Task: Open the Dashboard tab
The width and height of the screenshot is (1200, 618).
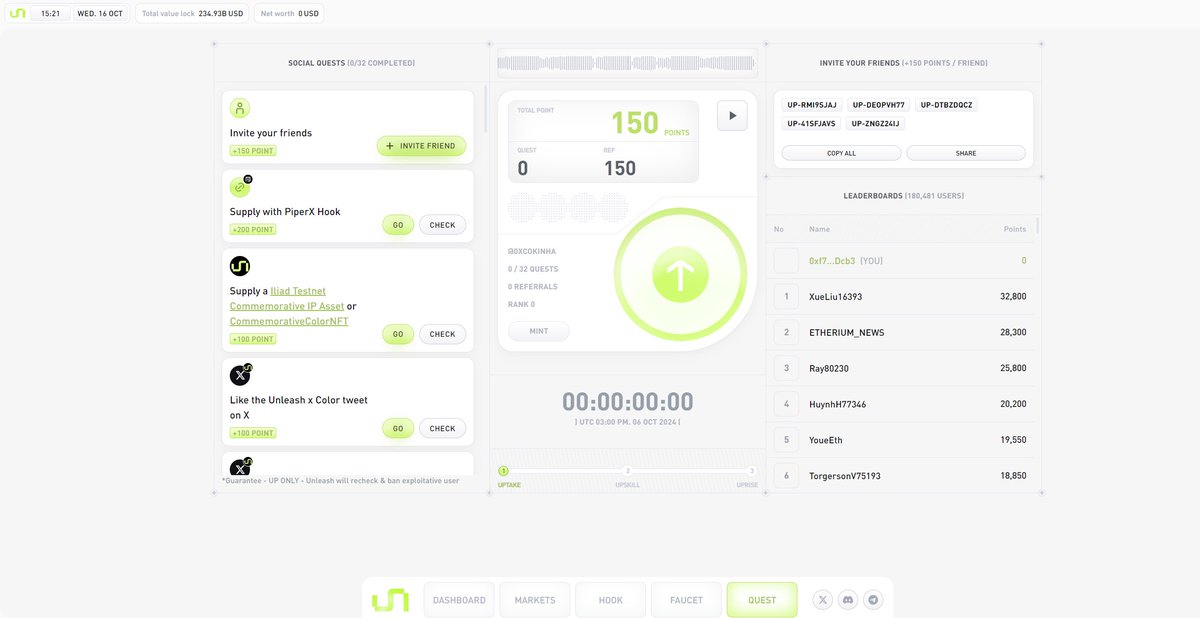Action: pos(459,600)
